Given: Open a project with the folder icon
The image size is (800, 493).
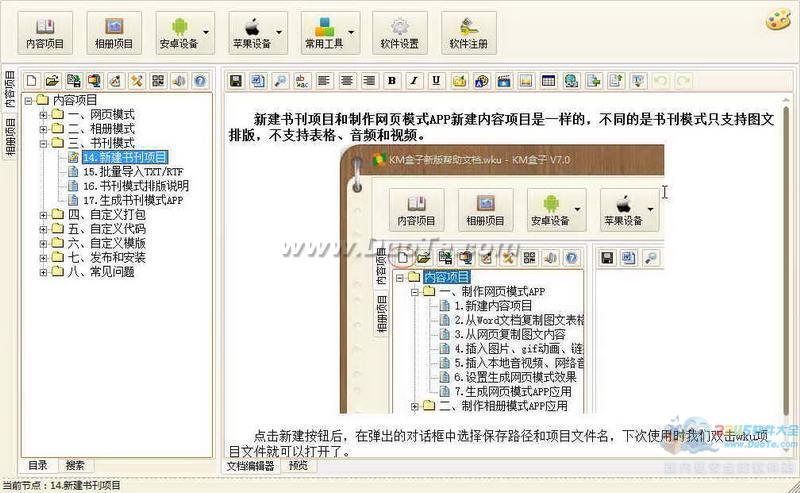Looking at the screenshot, I should (x=53, y=81).
